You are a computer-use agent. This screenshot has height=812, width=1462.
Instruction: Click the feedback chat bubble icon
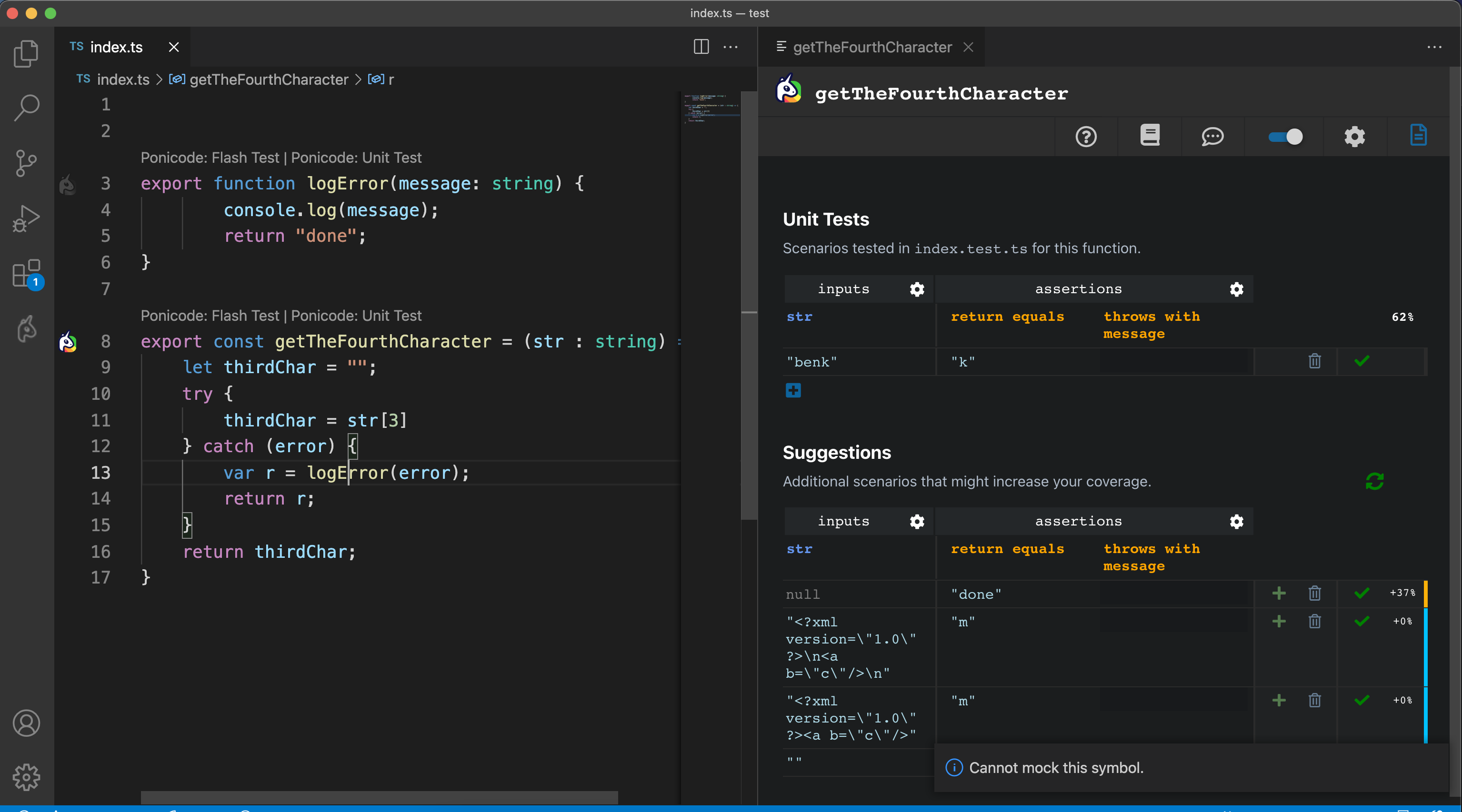point(1212,137)
